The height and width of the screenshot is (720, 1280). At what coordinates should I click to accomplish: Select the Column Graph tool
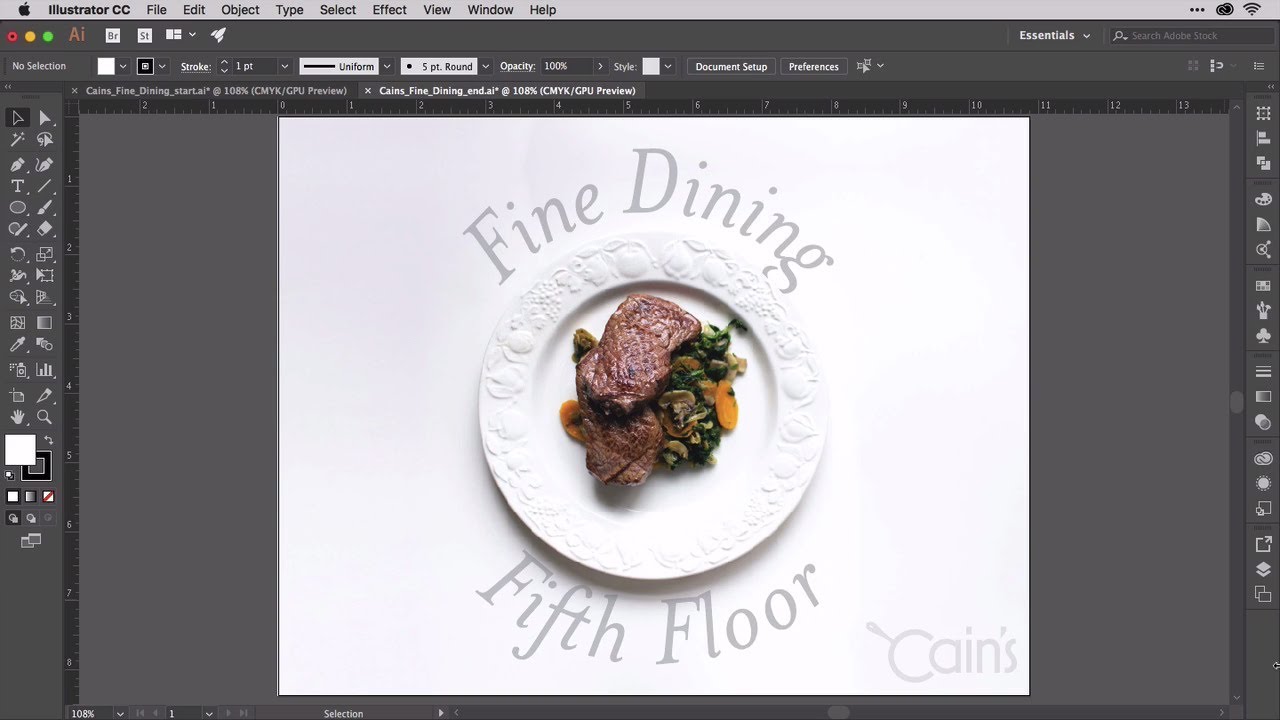tap(44, 370)
